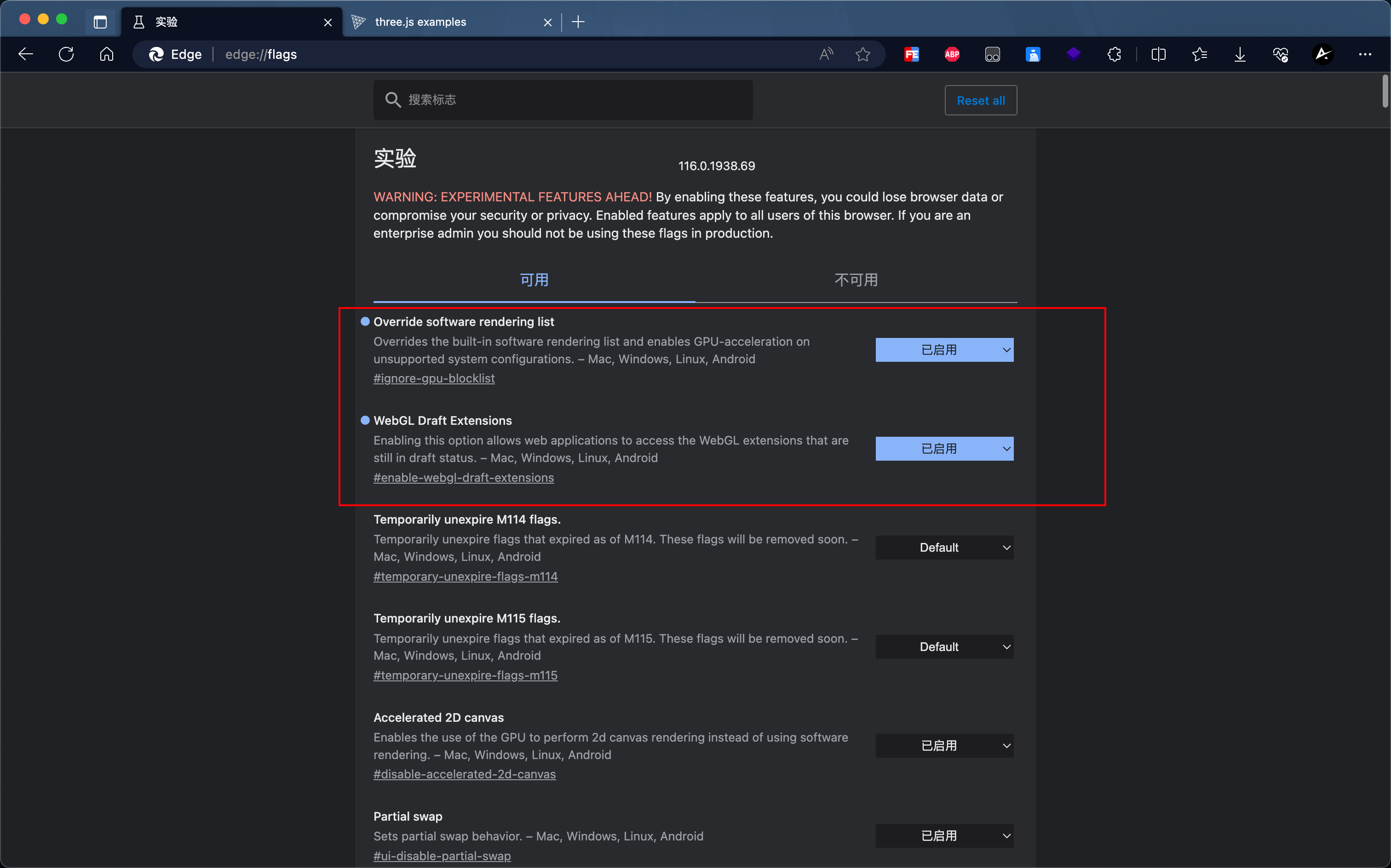
Task: Click the page vertical scrollbar thumb
Action: (1385, 91)
